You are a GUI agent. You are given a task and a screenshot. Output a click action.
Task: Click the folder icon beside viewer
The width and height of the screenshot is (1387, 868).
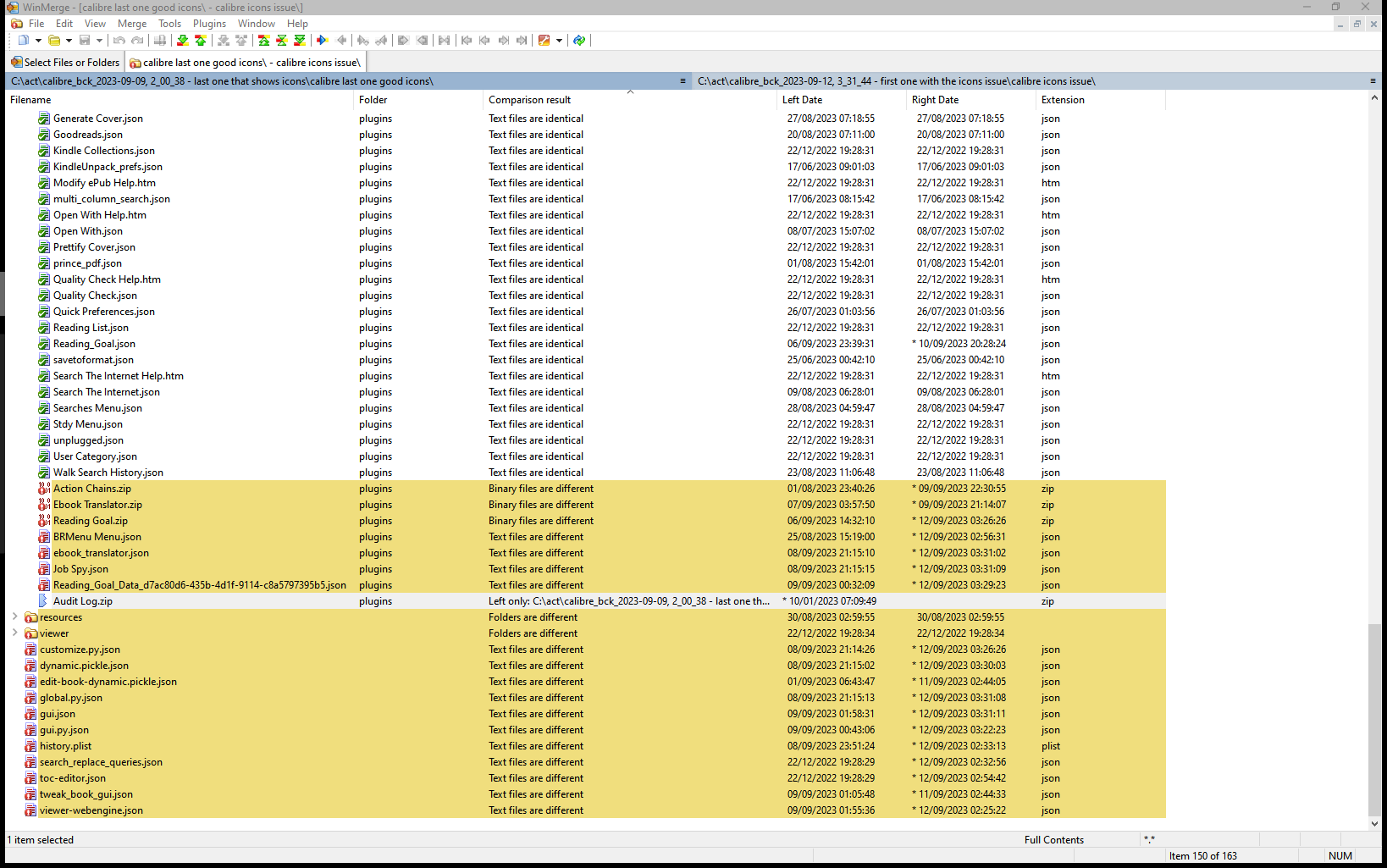point(31,633)
